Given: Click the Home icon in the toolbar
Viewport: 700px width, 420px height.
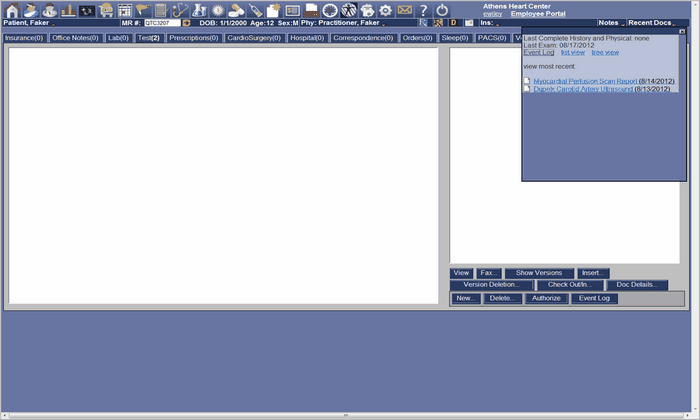Looking at the screenshot, I should click(13, 9).
